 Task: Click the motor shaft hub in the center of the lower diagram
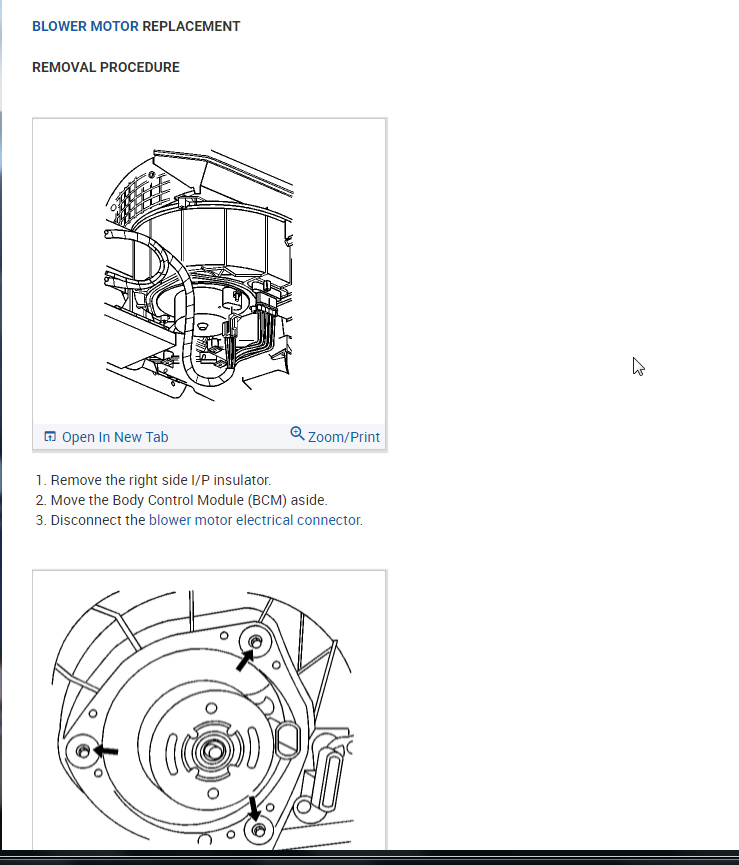(x=212, y=750)
